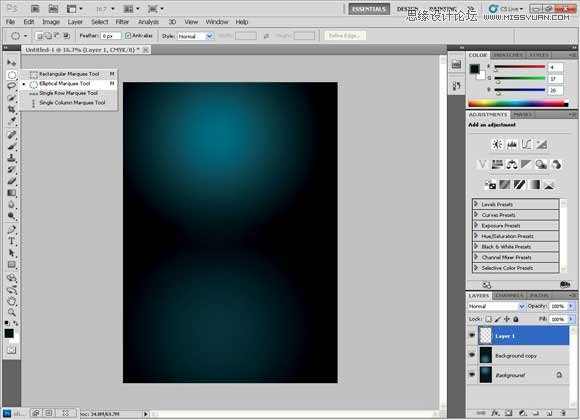Select the Brush tool
Screen dimensions: 580x420
pyautogui.click(x=11, y=146)
